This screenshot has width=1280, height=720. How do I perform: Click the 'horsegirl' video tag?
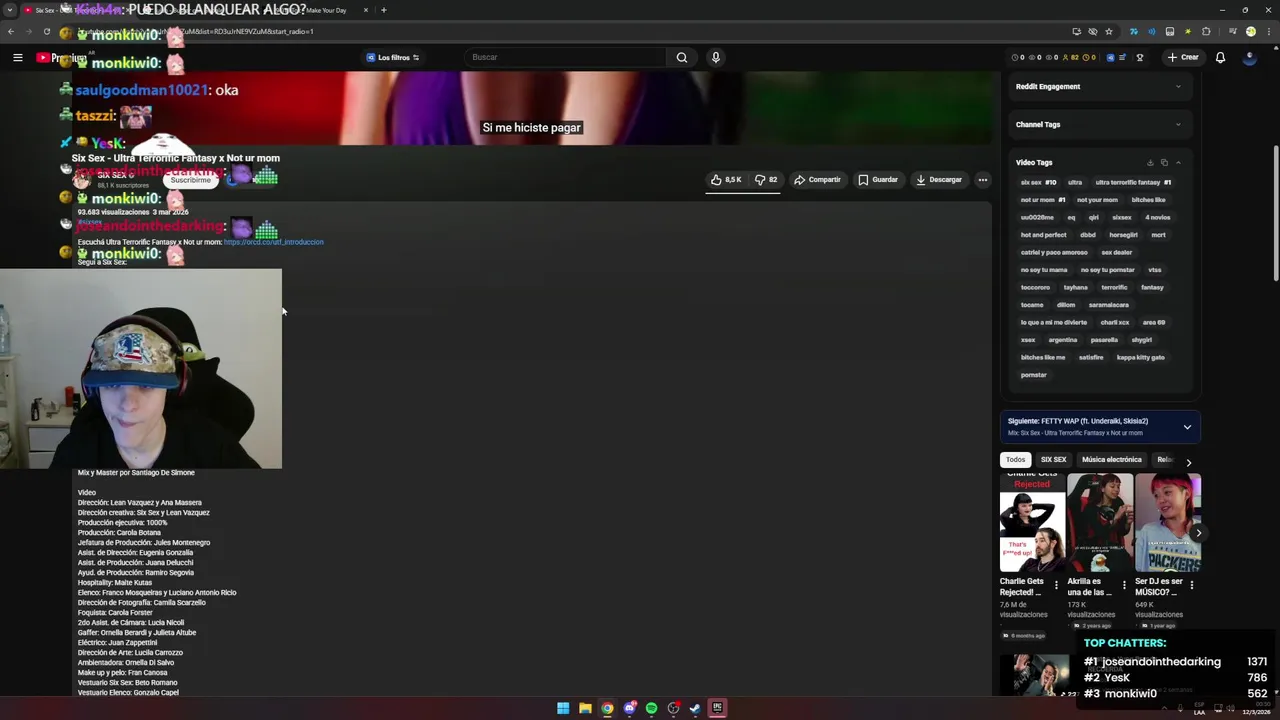click(x=1123, y=235)
